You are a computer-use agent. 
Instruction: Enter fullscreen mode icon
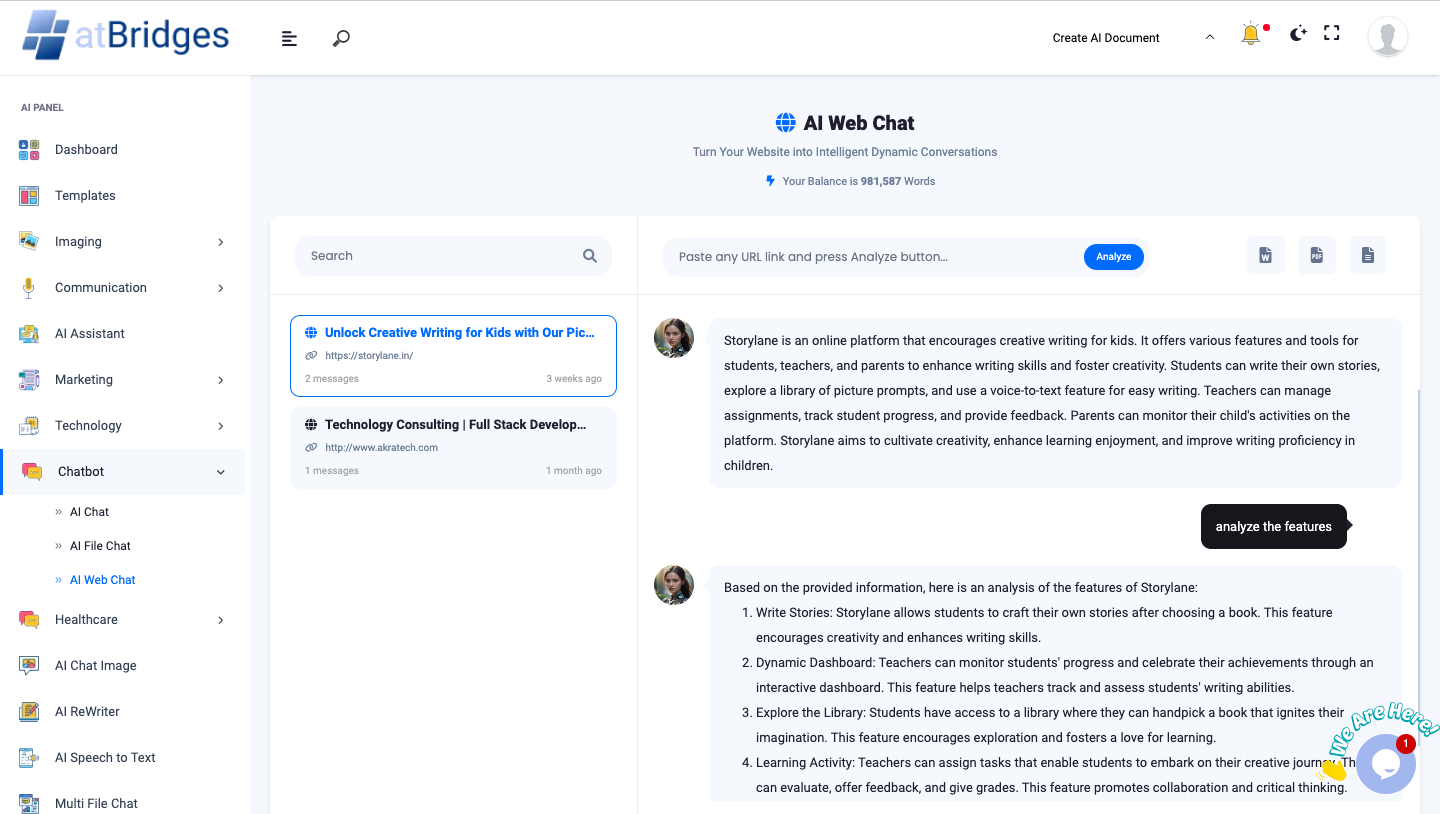[1331, 33]
